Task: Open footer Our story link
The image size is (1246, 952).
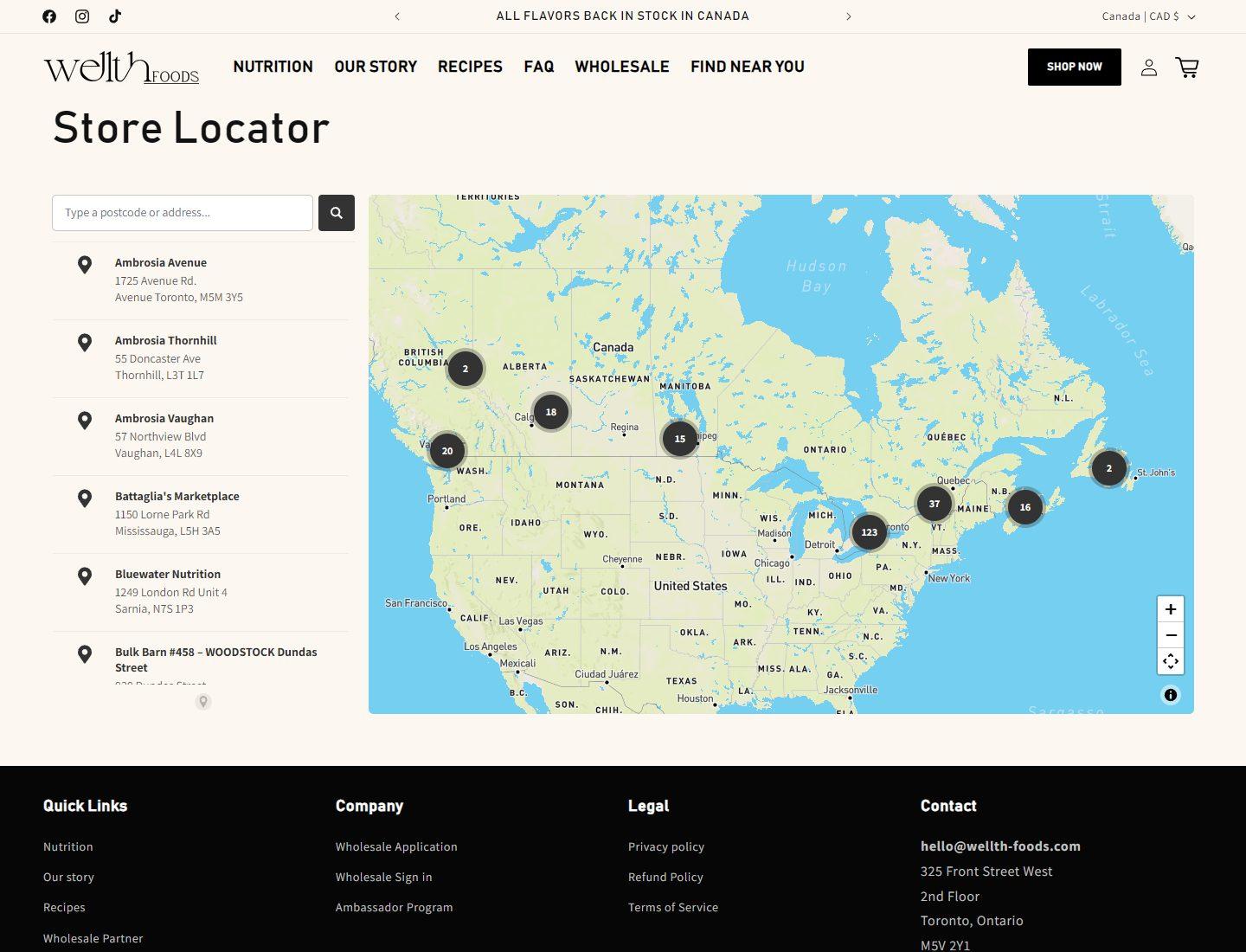Action: (68, 877)
